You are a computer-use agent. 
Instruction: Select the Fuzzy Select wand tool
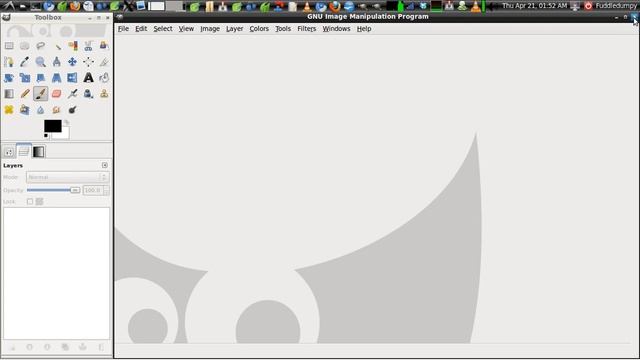pyautogui.click(x=56, y=46)
